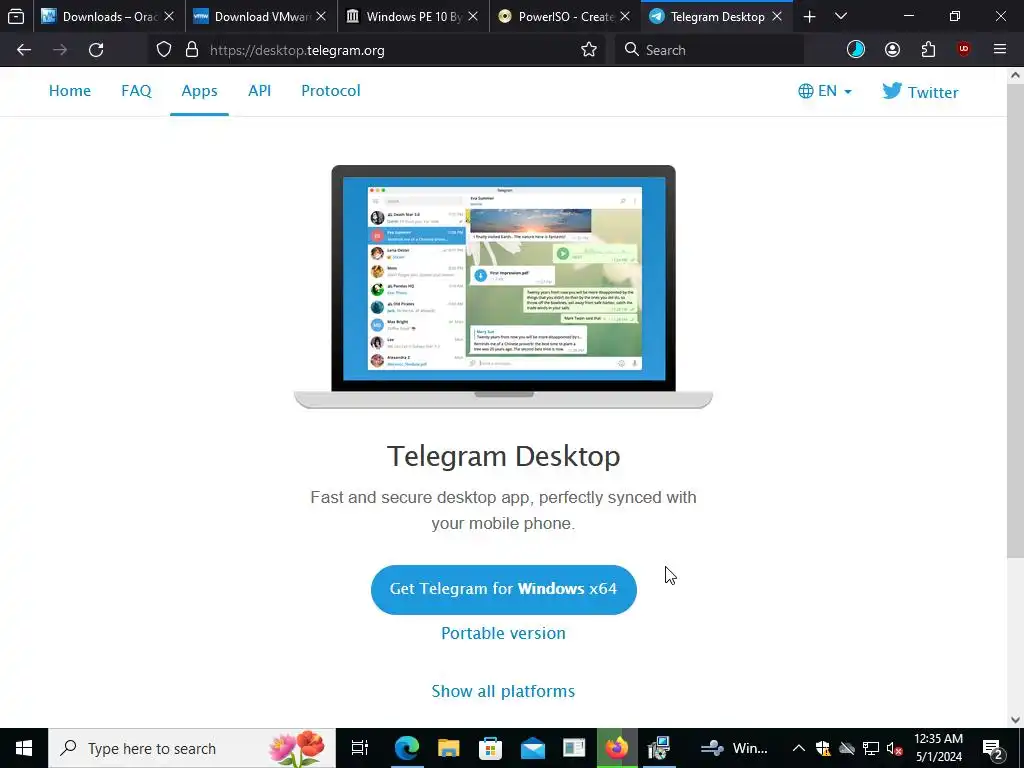Open Task View on the taskbar

[359, 748]
